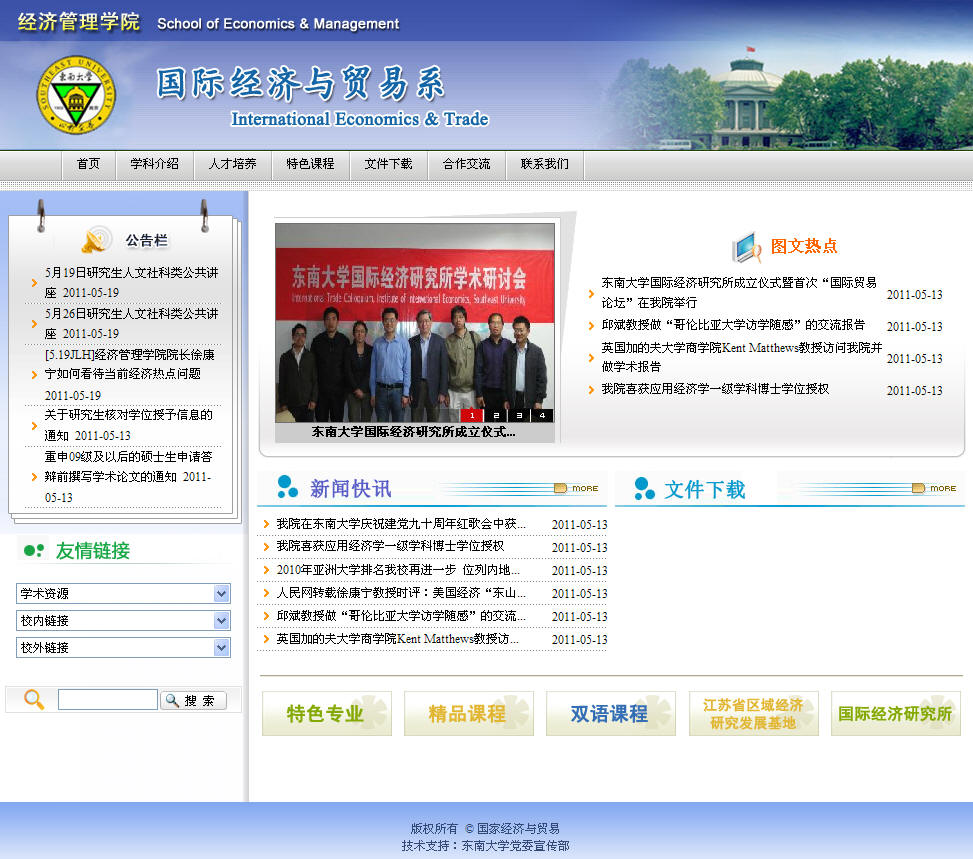973x859 pixels.
Task: Click the 图文热点 computer monitor icon
Action: pos(746,246)
